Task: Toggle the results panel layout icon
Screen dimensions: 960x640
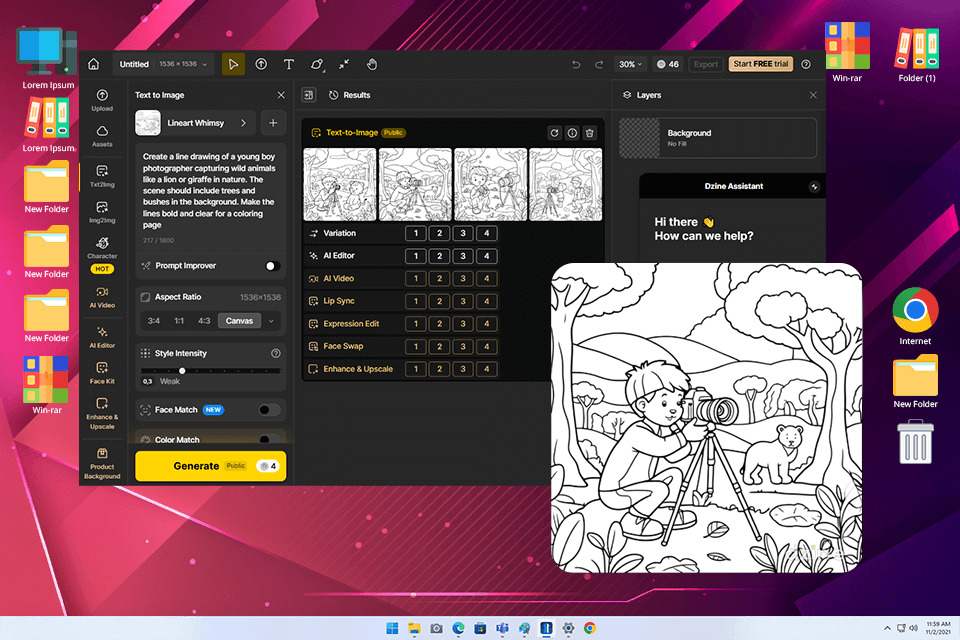Action: [309, 95]
